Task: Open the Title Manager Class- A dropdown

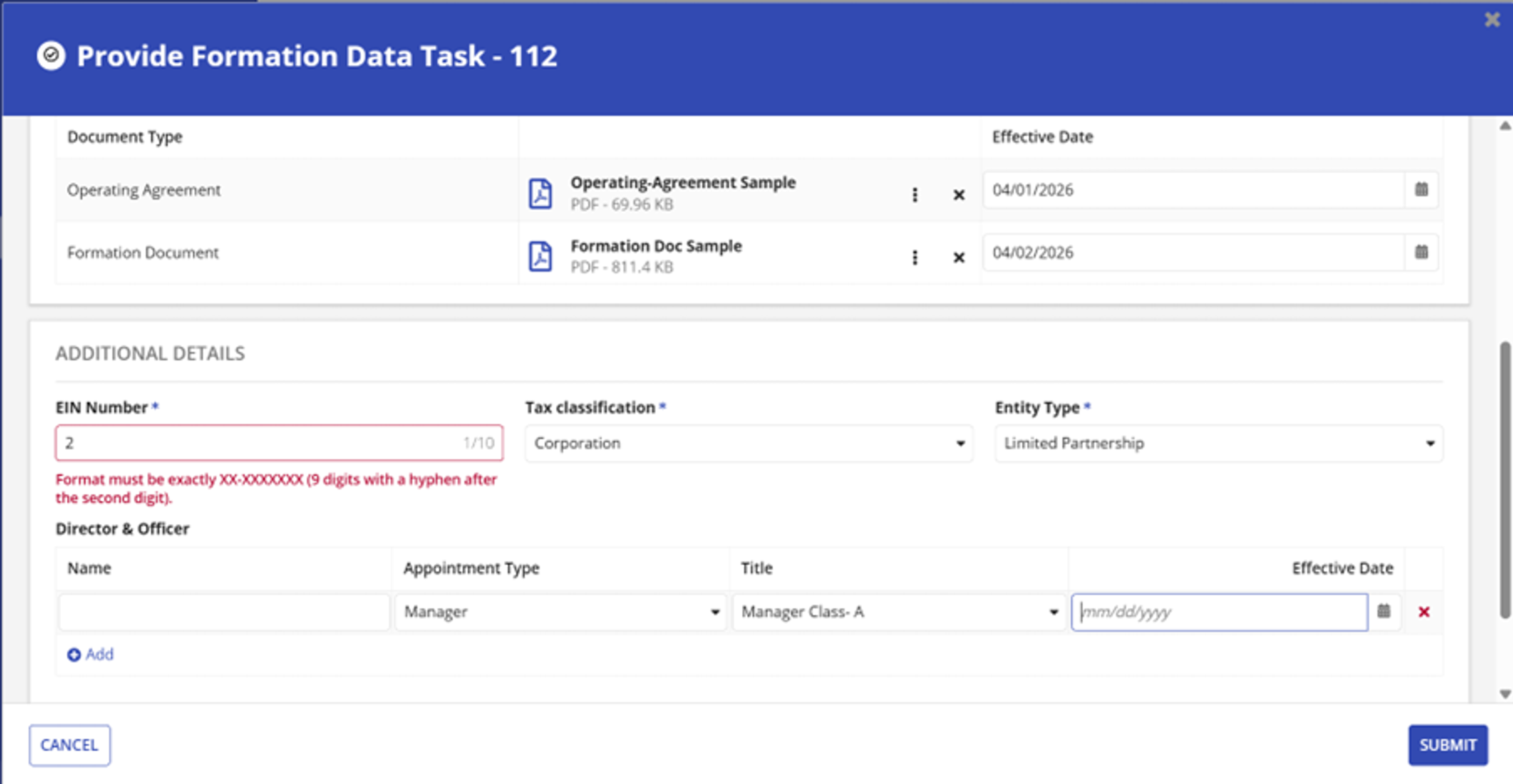Action: (899, 612)
